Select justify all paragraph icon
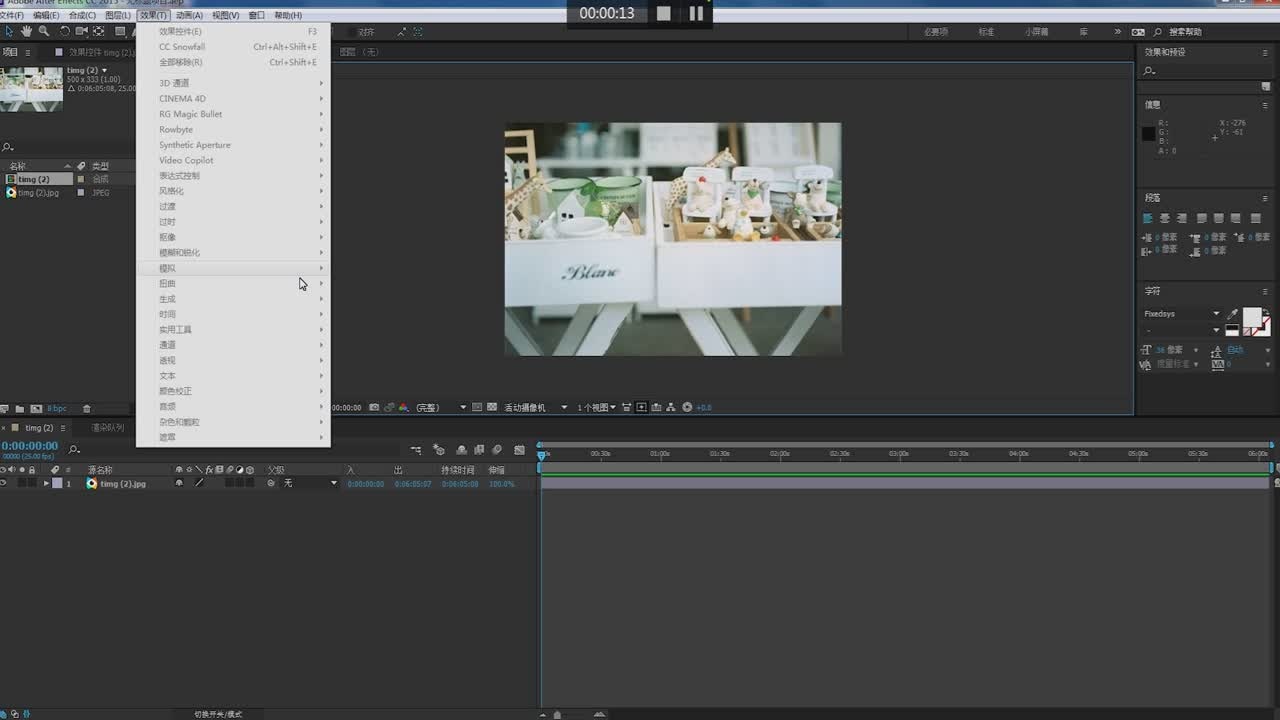This screenshot has width=1280, height=720. 1255,218
